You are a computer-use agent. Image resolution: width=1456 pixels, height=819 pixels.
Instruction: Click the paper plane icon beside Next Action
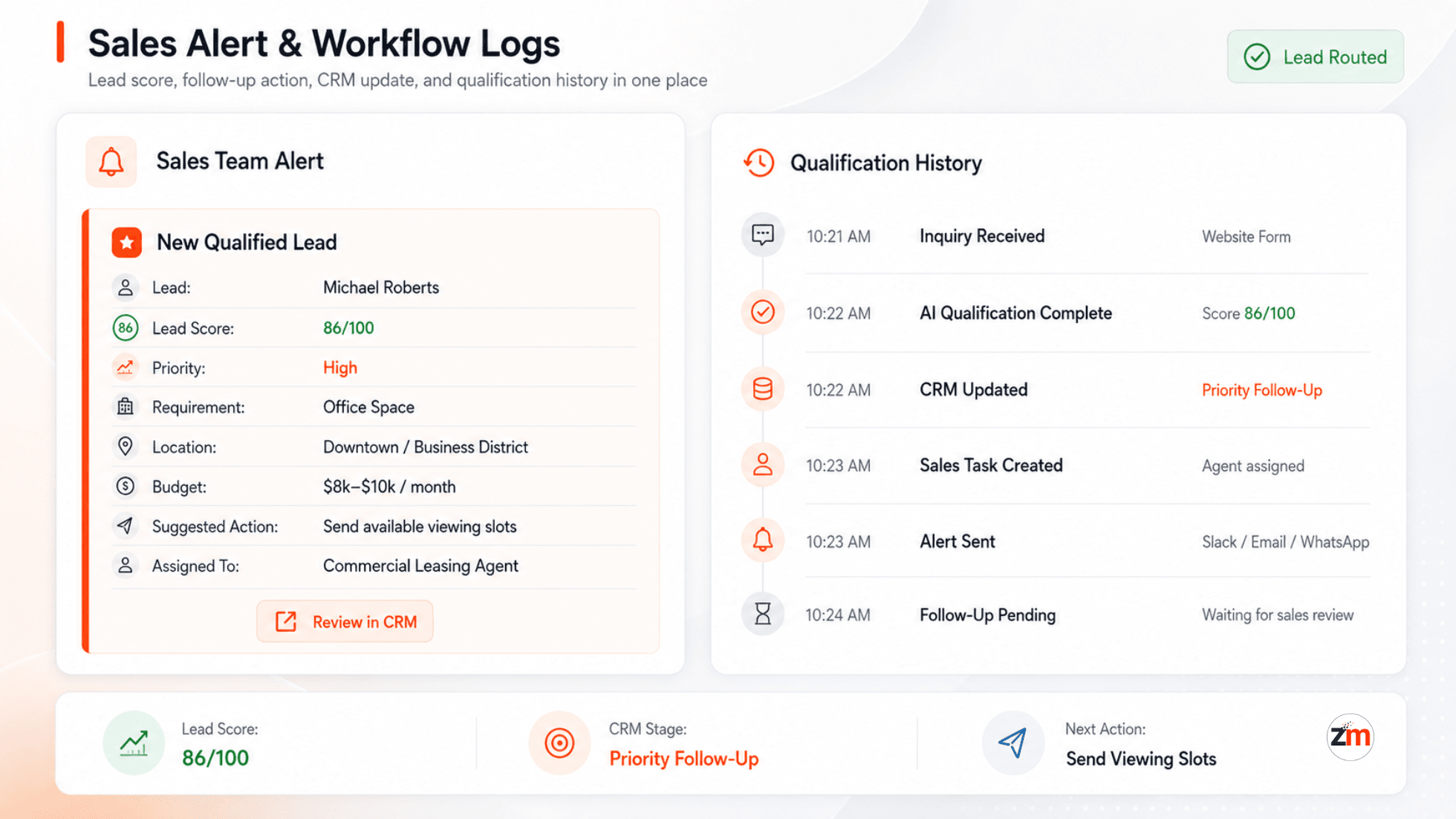1013,743
